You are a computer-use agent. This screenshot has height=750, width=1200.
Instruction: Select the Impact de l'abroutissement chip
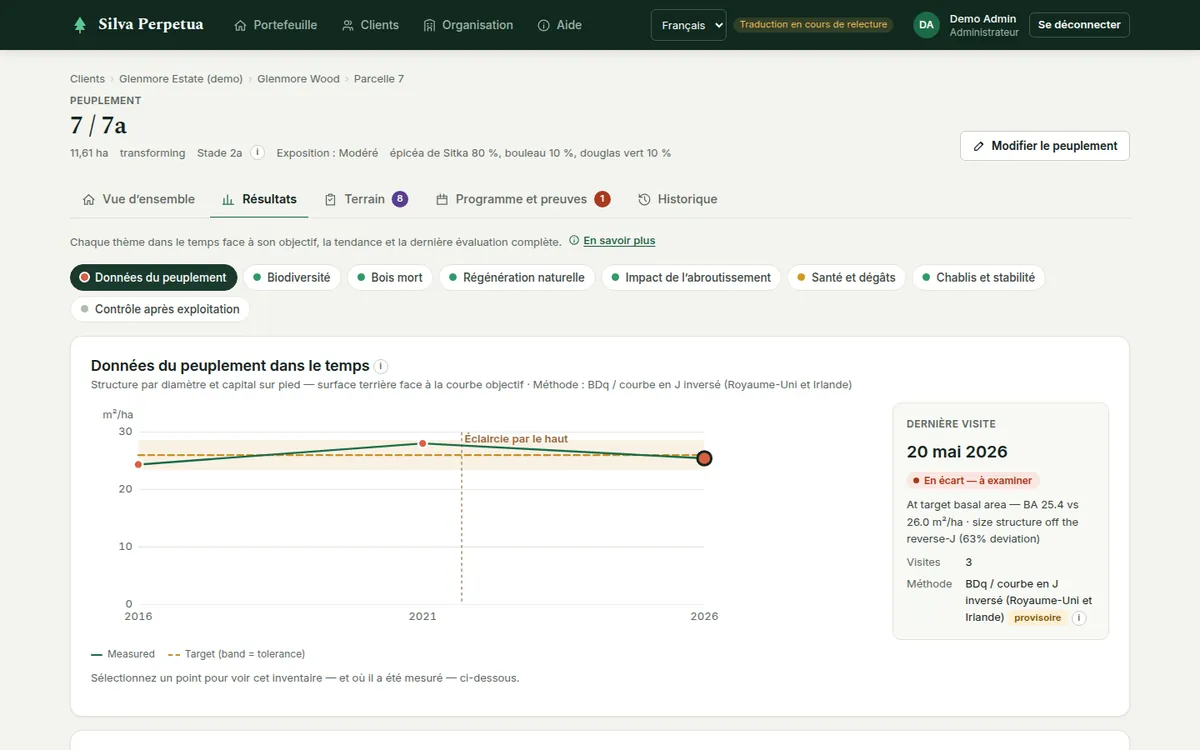[691, 277]
